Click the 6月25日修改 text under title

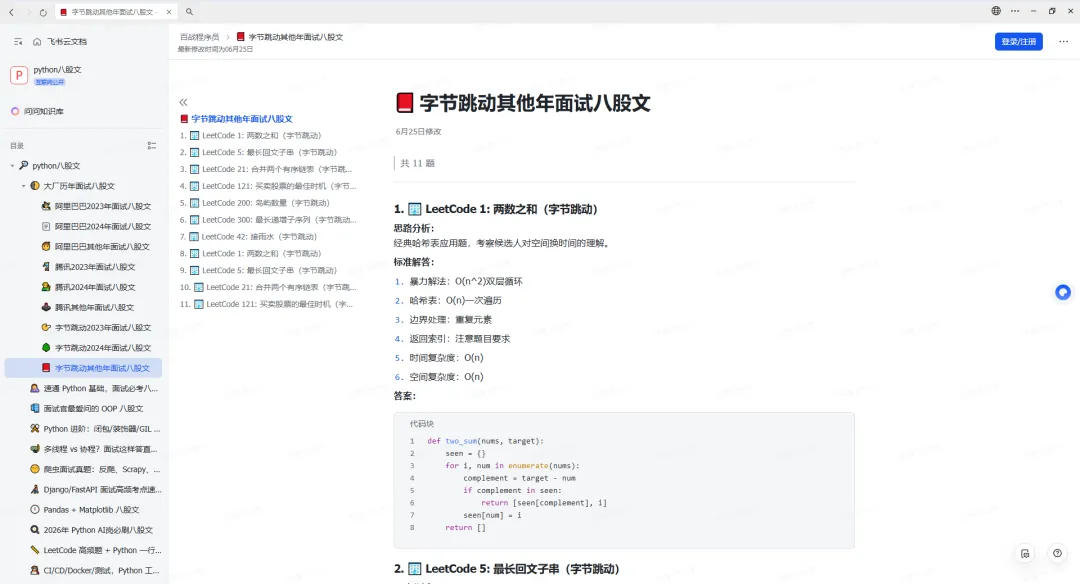coord(418,131)
